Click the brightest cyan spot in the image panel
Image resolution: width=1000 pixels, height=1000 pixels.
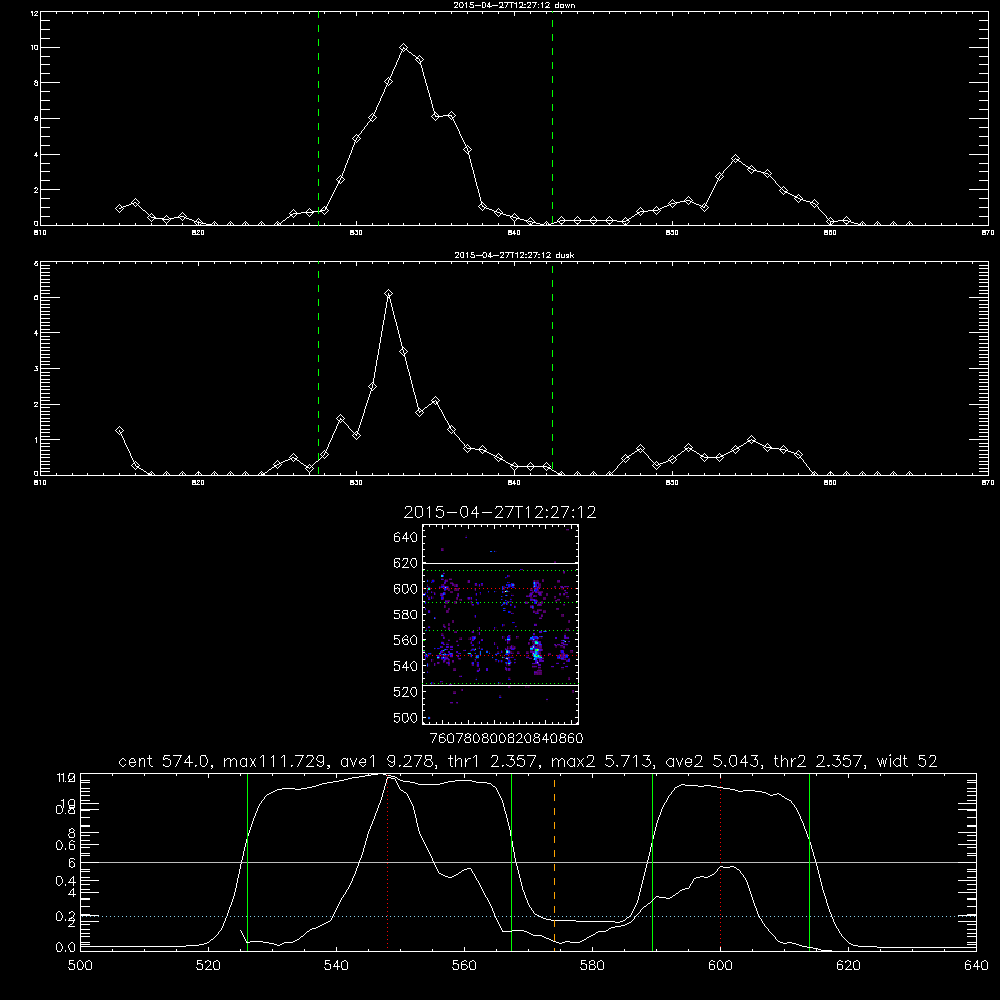point(536,651)
